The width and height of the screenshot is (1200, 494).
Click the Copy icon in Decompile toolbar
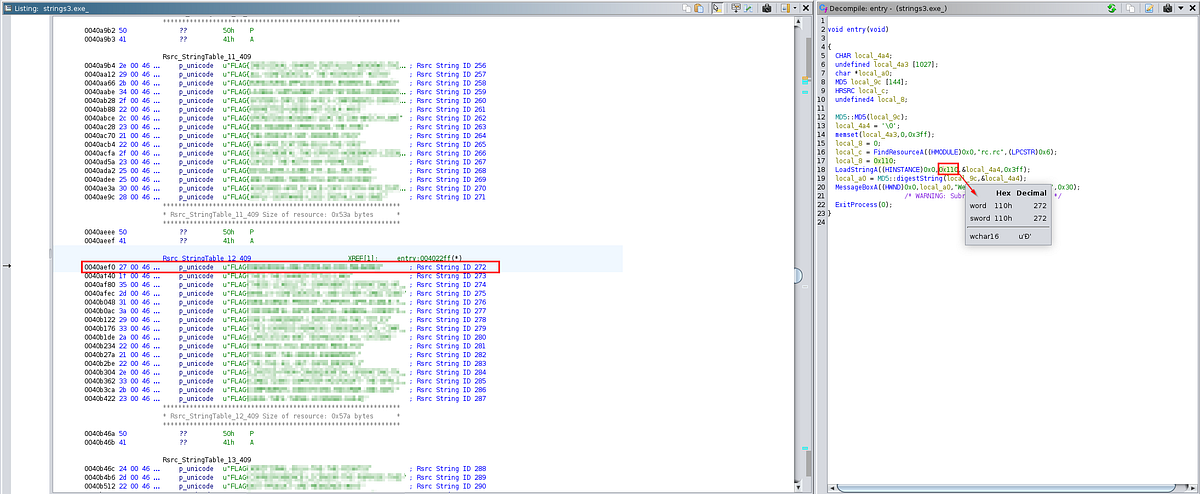coord(1130,7)
